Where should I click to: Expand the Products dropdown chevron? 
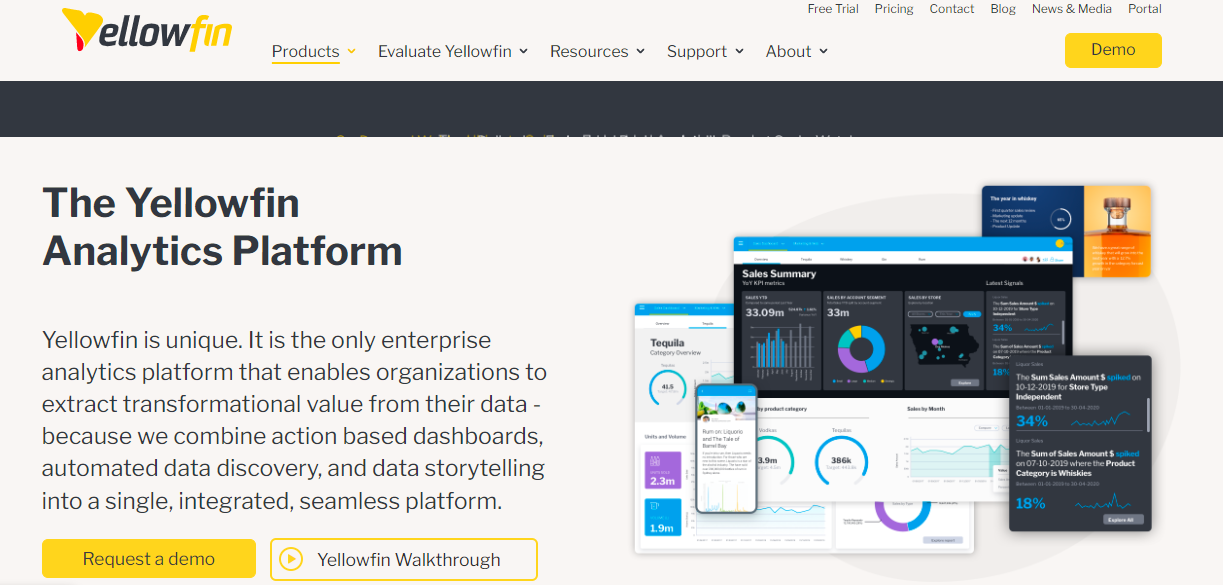point(351,52)
